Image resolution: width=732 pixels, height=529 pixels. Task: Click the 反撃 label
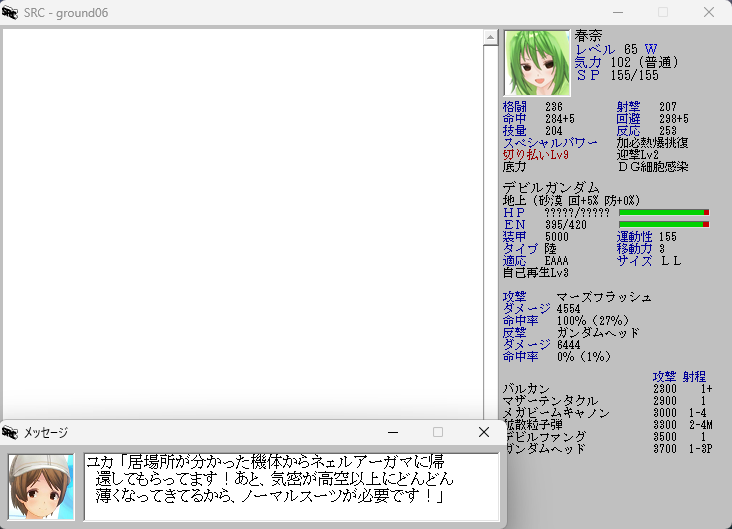(x=514, y=333)
